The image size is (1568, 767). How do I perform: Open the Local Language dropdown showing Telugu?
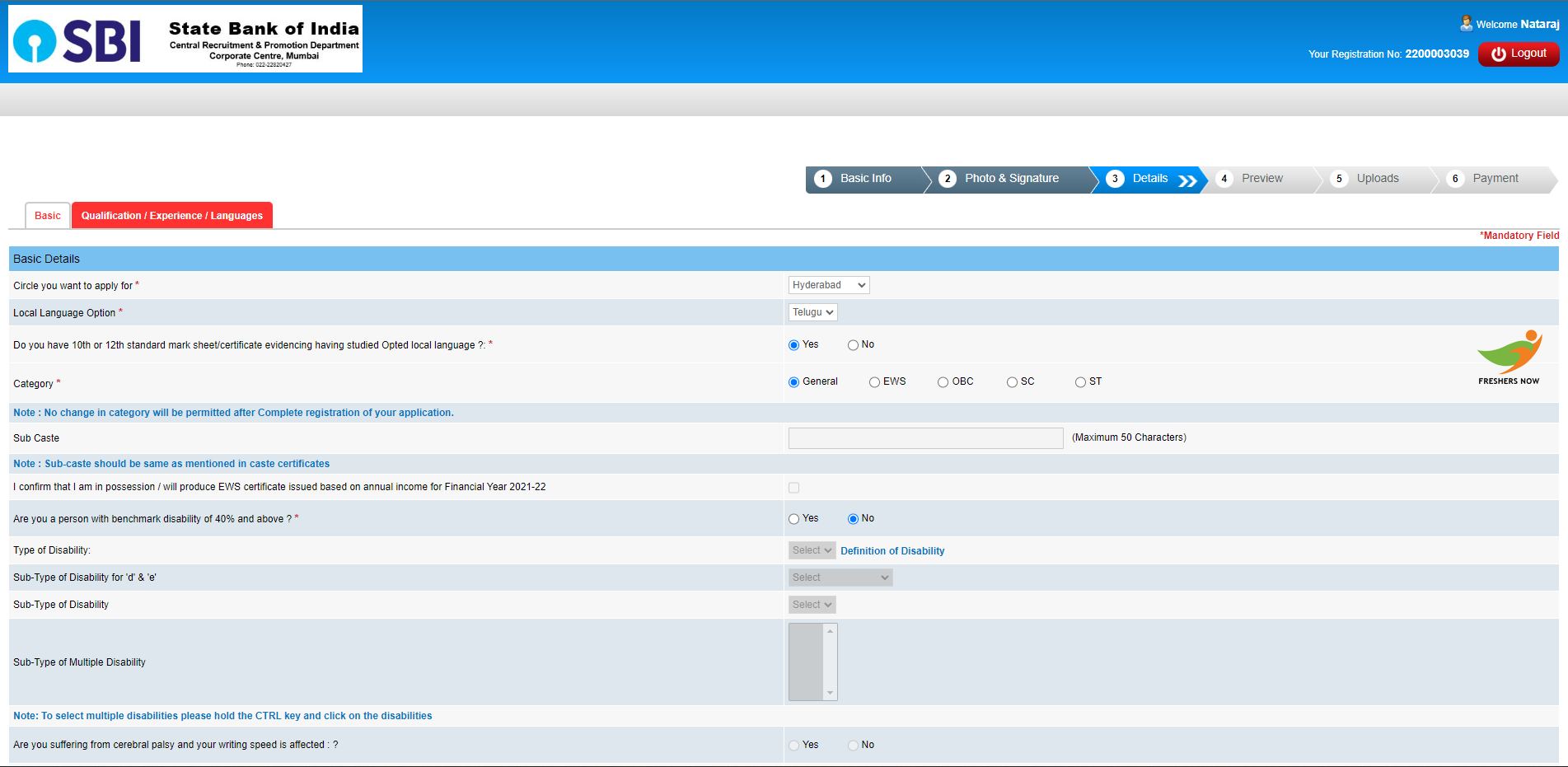[x=813, y=312]
